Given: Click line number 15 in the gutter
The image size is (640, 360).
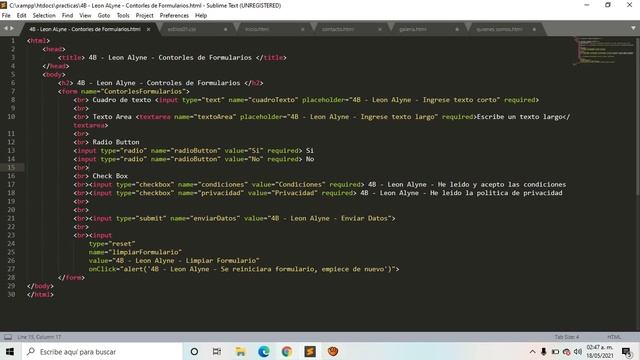Looking at the screenshot, I should tap(11, 167).
